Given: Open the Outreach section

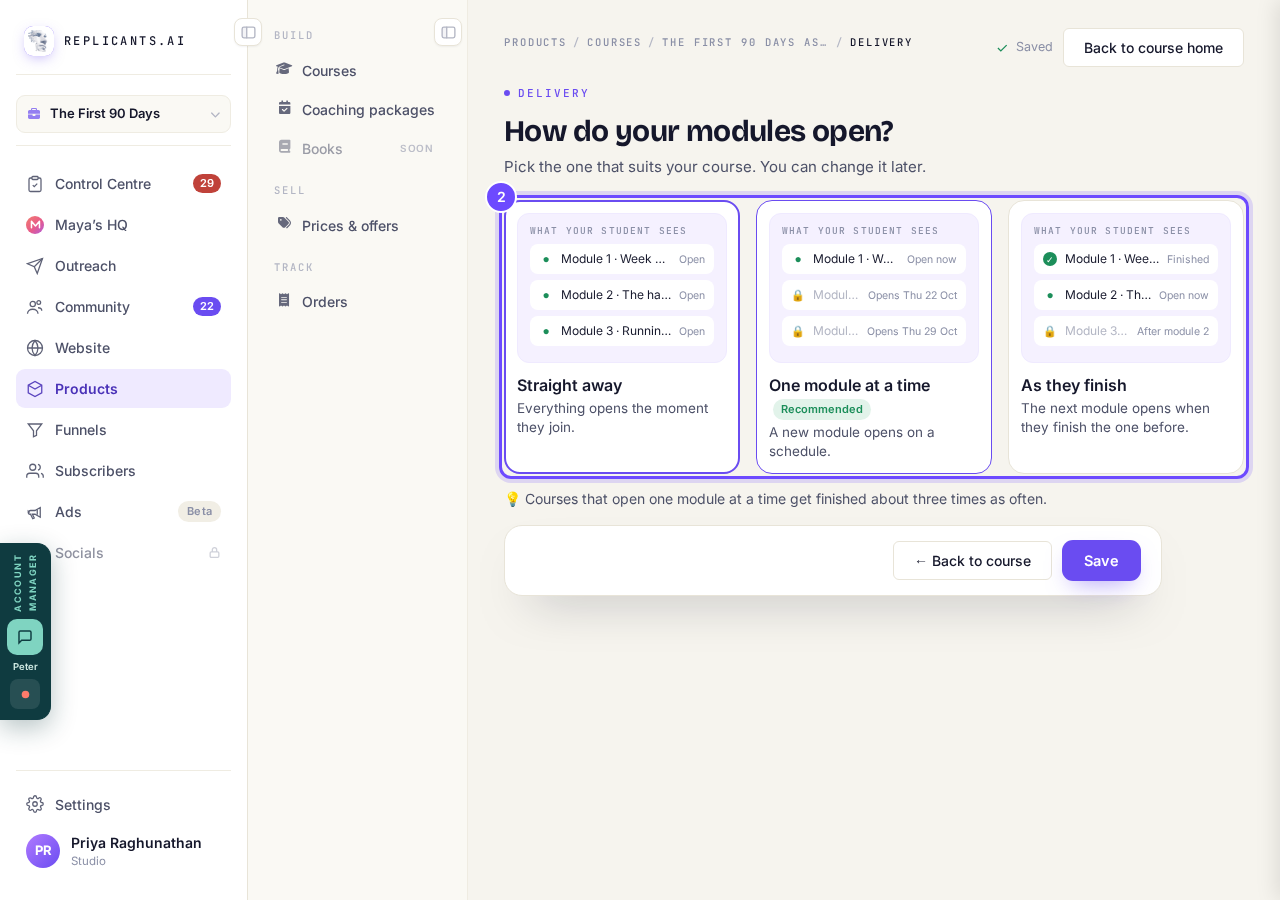Looking at the screenshot, I should 123,266.
